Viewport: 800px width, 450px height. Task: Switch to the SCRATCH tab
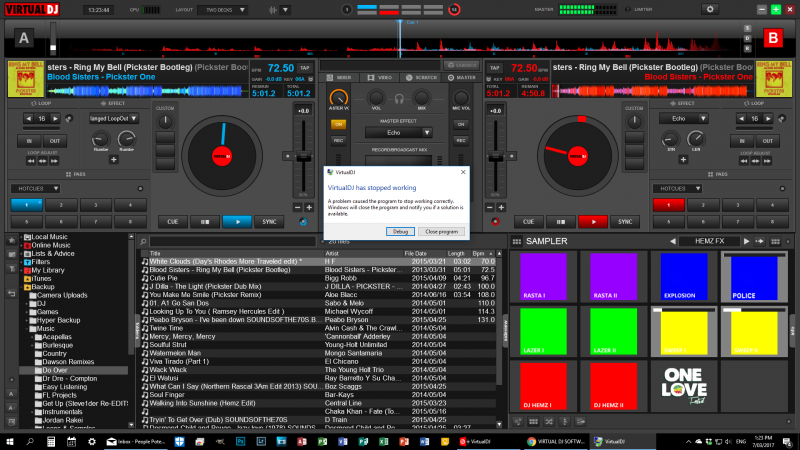(421, 78)
